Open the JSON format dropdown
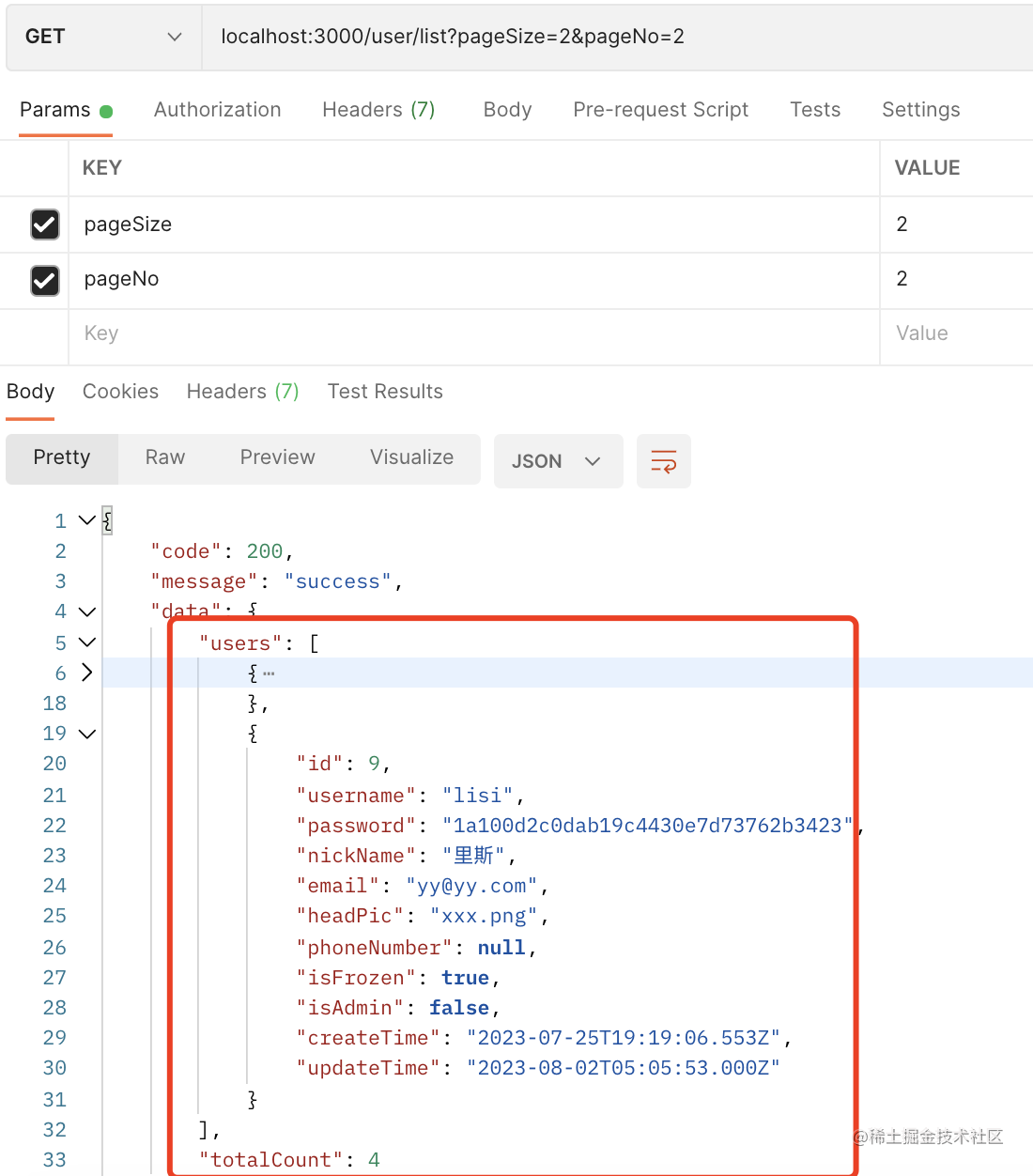 pos(558,461)
